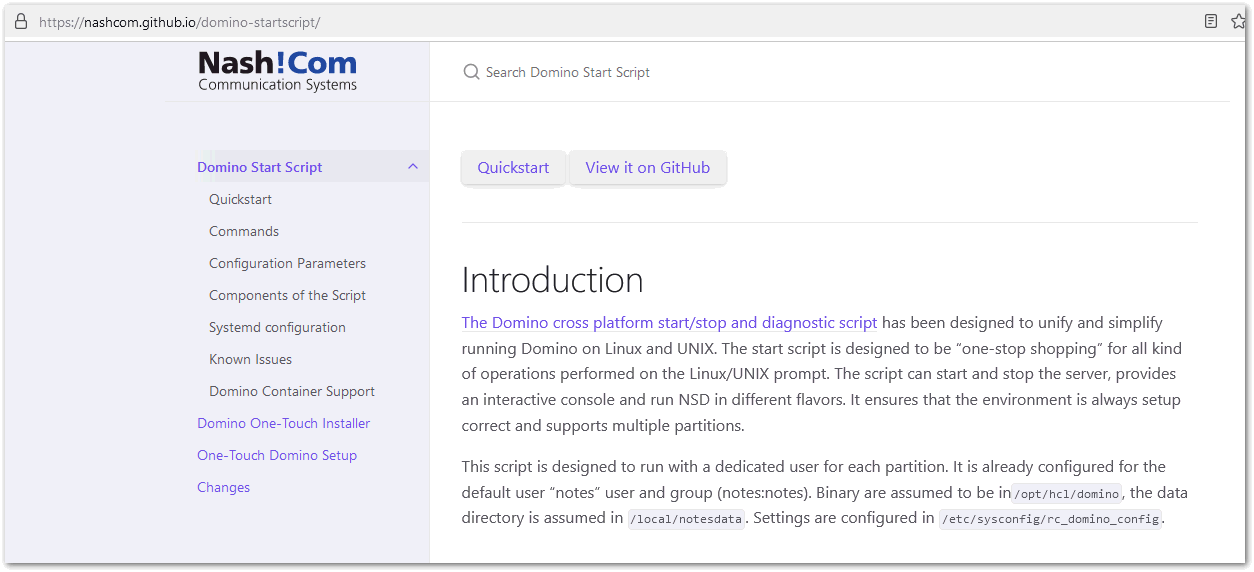Click the Quickstart button
The height and width of the screenshot is (572, 1254).
pyautogui.click(x=513, y=168)
